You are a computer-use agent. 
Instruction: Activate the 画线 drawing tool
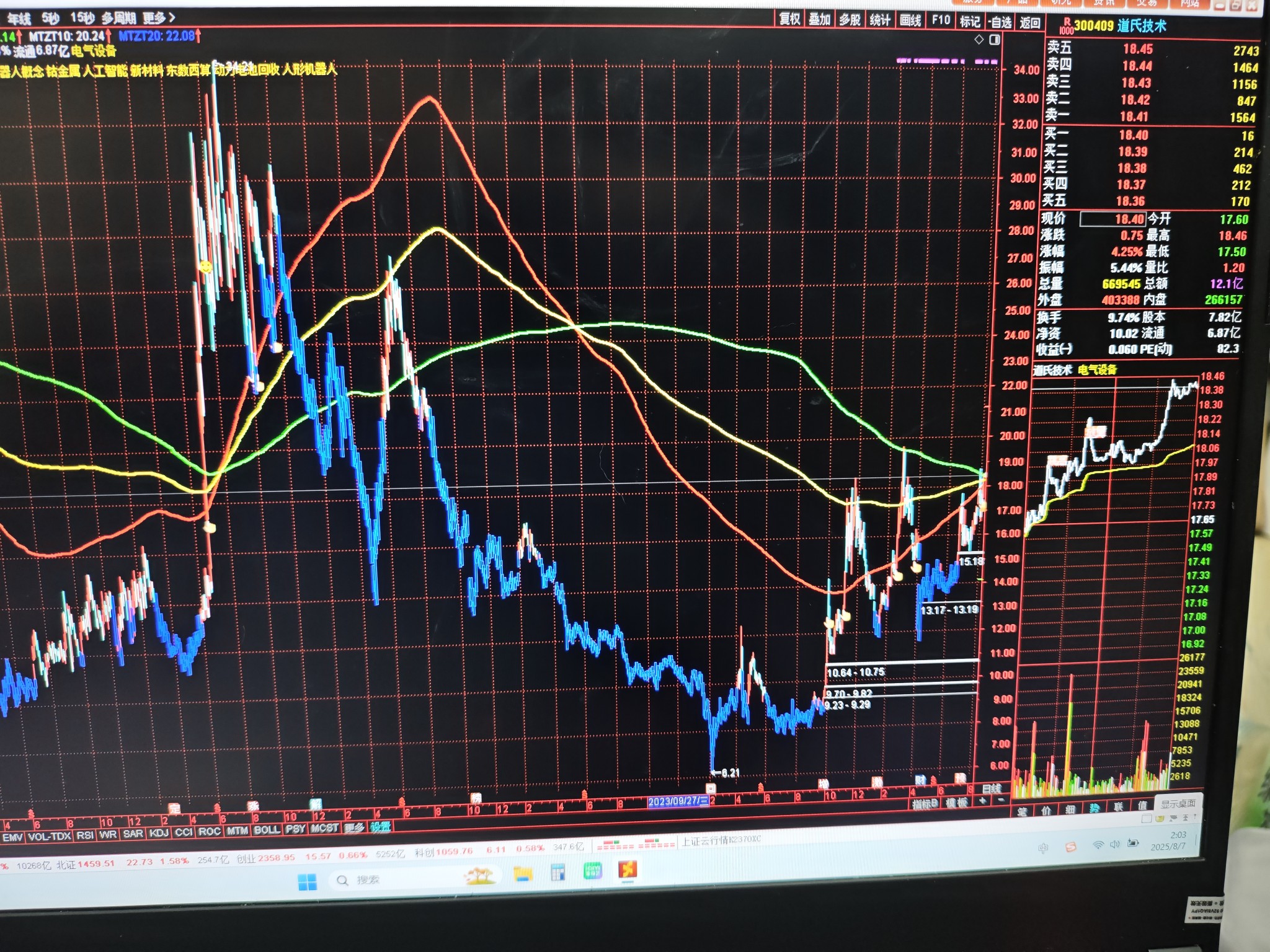pyautogui.click(x=910, y=20)
